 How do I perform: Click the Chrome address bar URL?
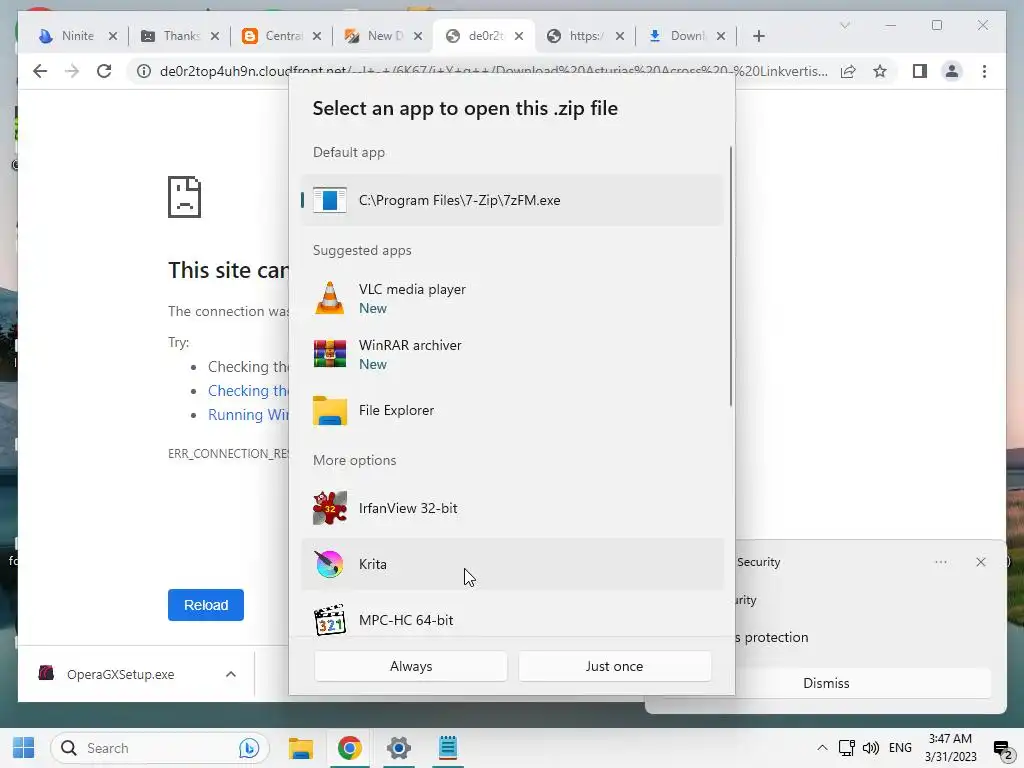[494, 71]
